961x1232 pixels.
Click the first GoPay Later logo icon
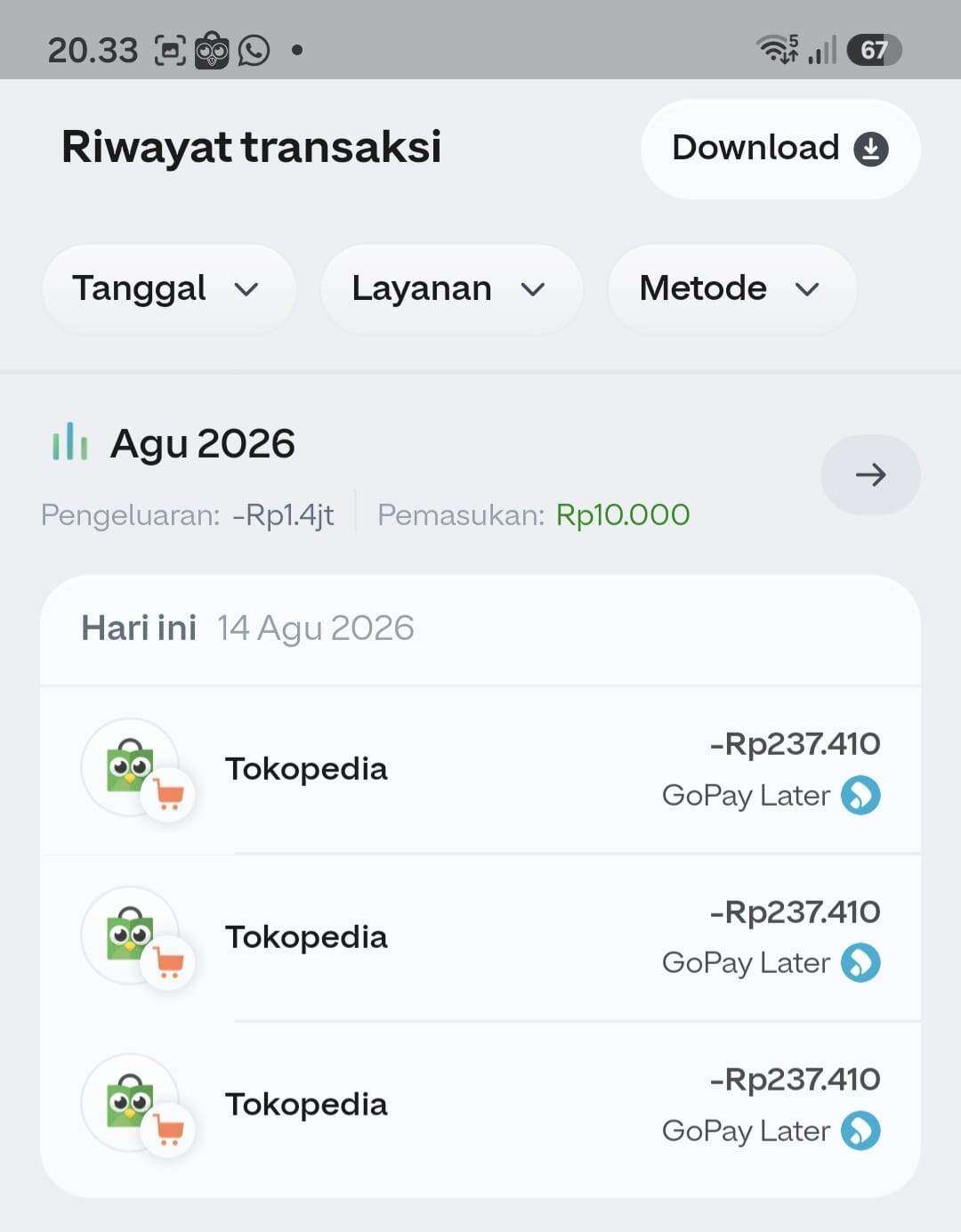point(860,795)
